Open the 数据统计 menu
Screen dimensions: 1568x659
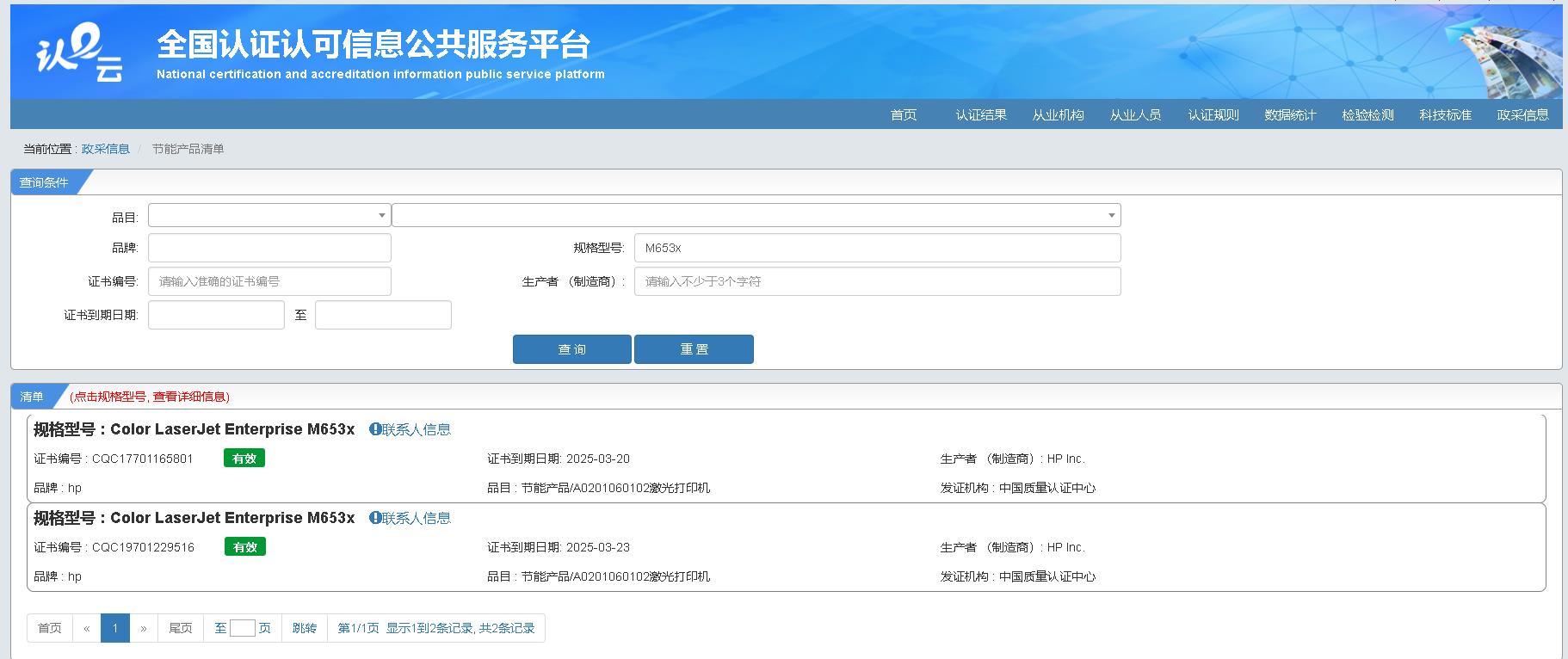[1290, 114]
